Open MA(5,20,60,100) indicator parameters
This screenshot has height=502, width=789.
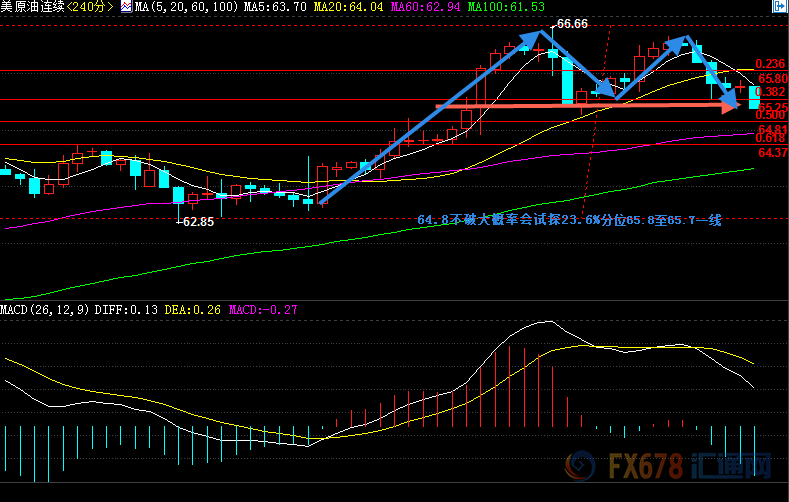click(184, 7)
